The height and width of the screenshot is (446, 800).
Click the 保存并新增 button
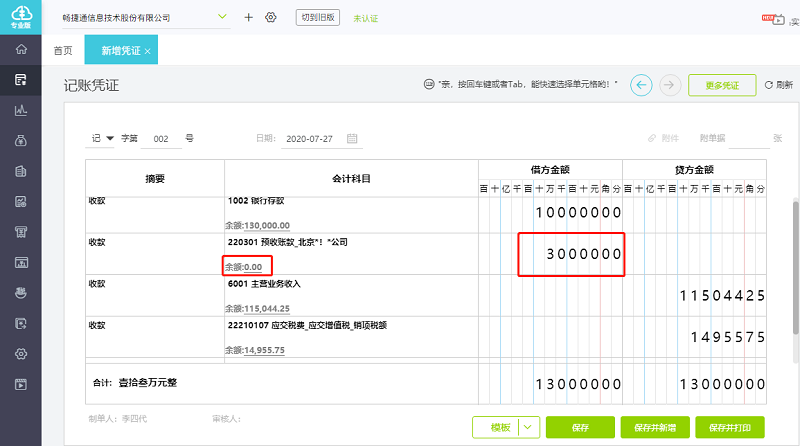(x=655, y=427)
